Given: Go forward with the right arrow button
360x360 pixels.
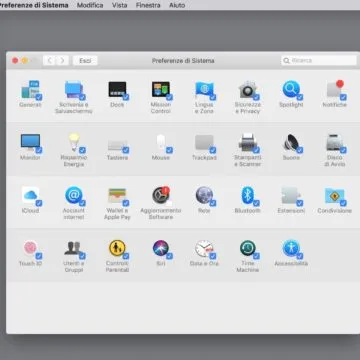Looking at the screenshot, I should point(62,61).
